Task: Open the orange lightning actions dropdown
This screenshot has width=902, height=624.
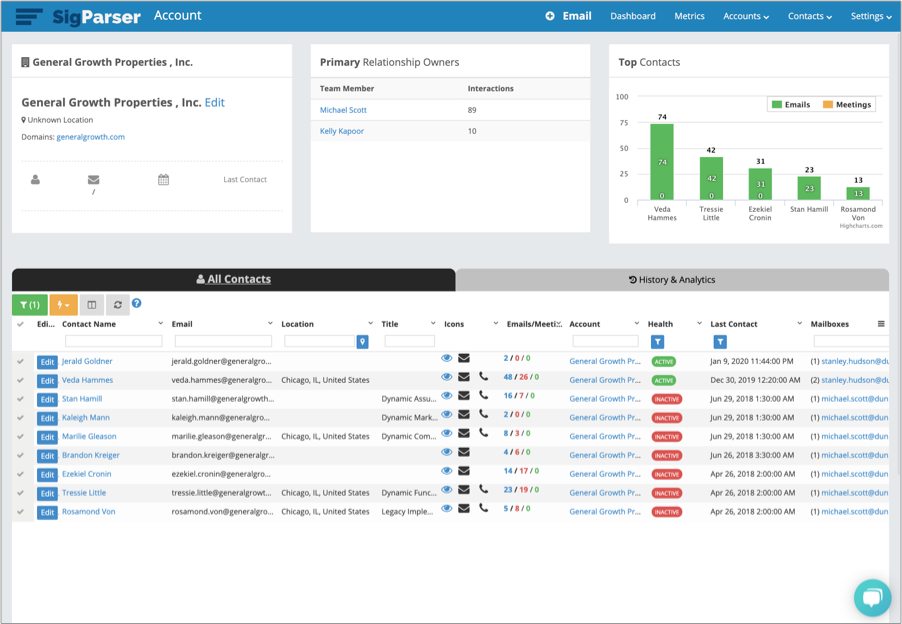Action: click(x=63, y=305)
